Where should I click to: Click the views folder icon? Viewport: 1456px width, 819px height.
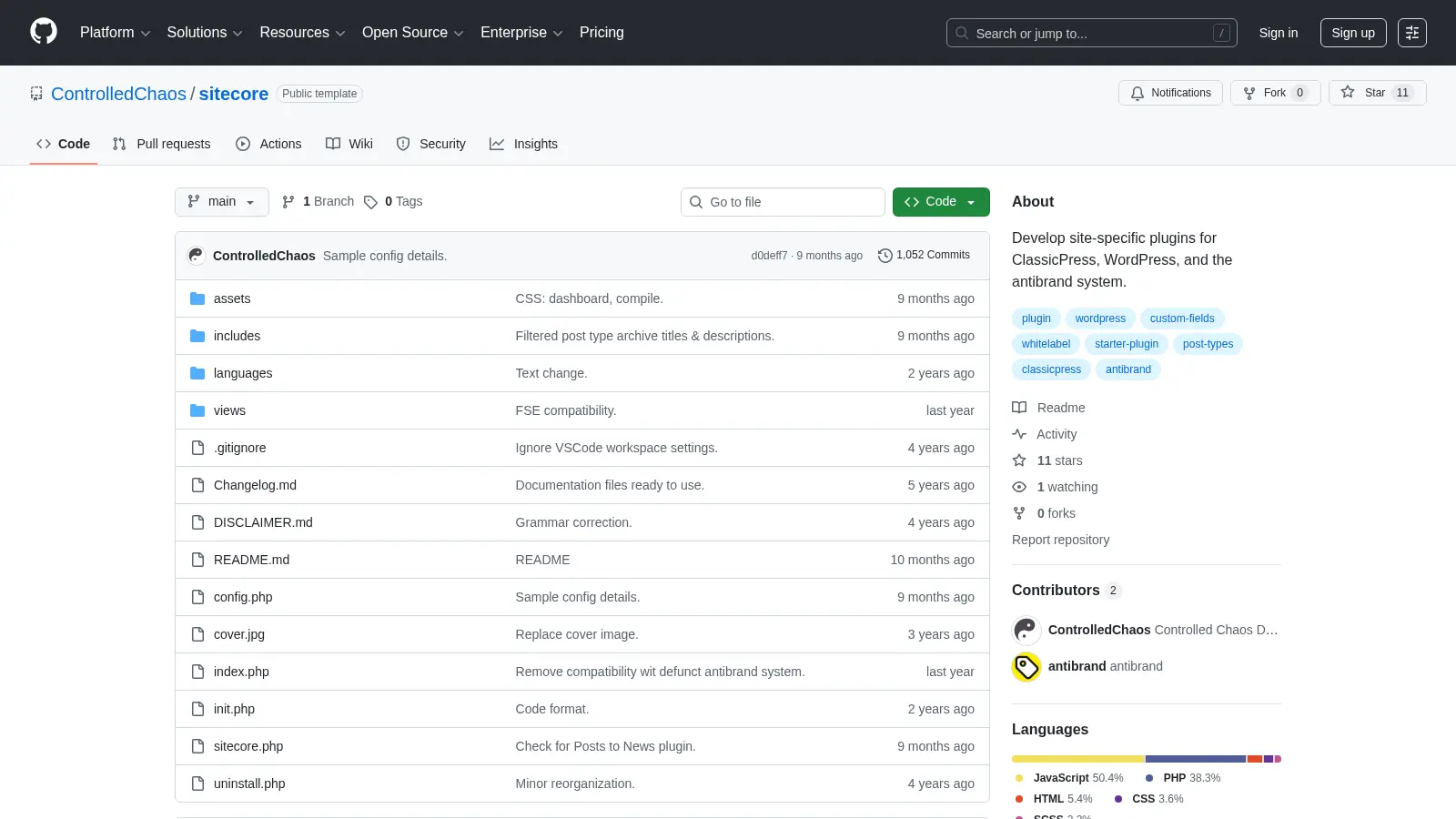pyautogui.click(x=197, y=410)
